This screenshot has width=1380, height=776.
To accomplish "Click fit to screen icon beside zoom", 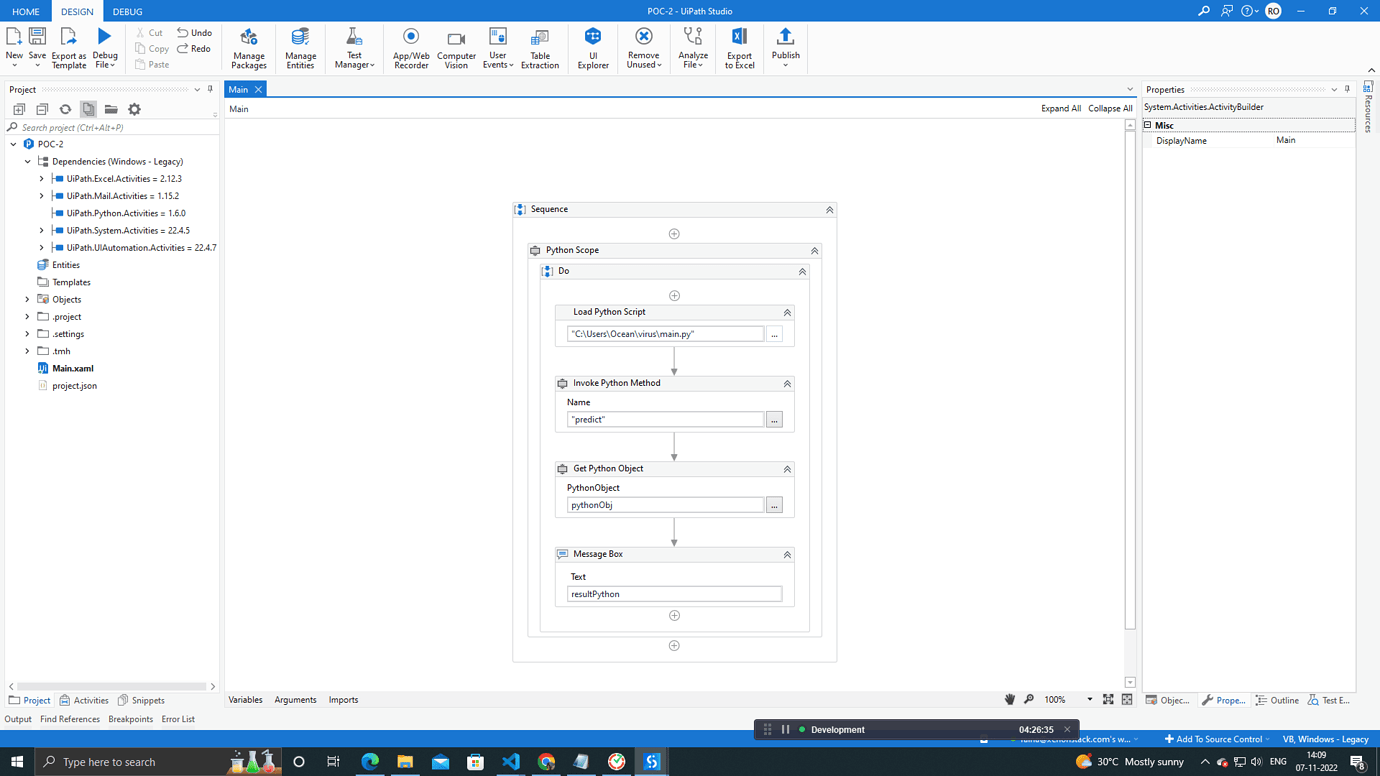I will [x=1108, y=700].
